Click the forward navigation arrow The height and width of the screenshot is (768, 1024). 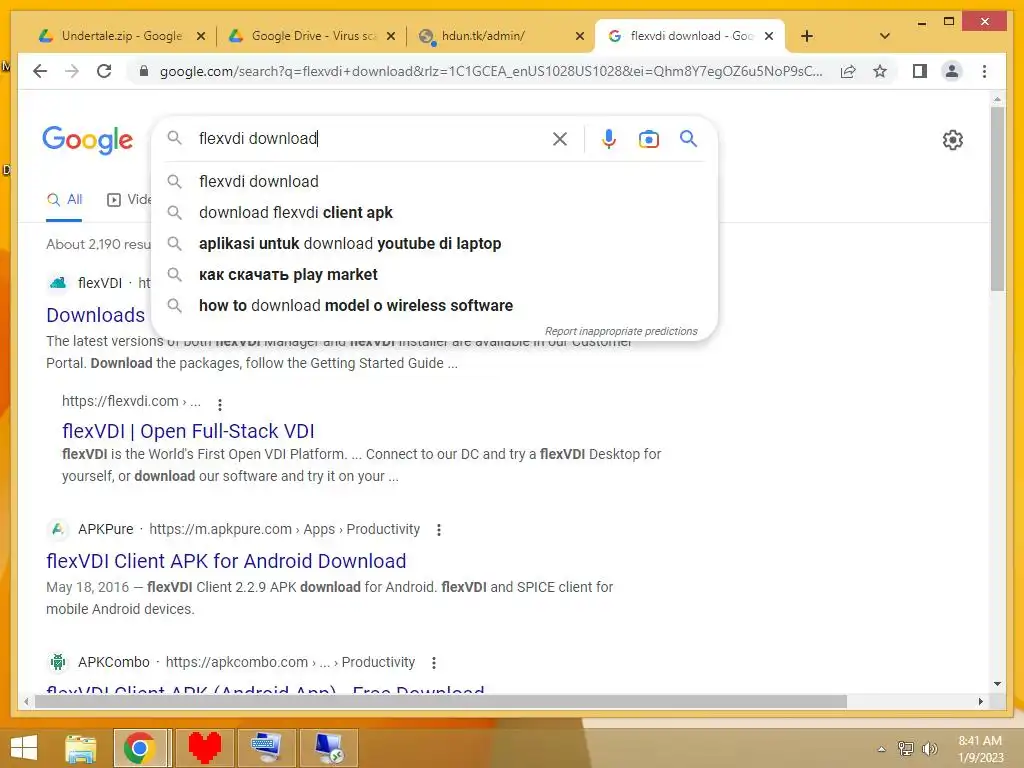pos(72,71)
